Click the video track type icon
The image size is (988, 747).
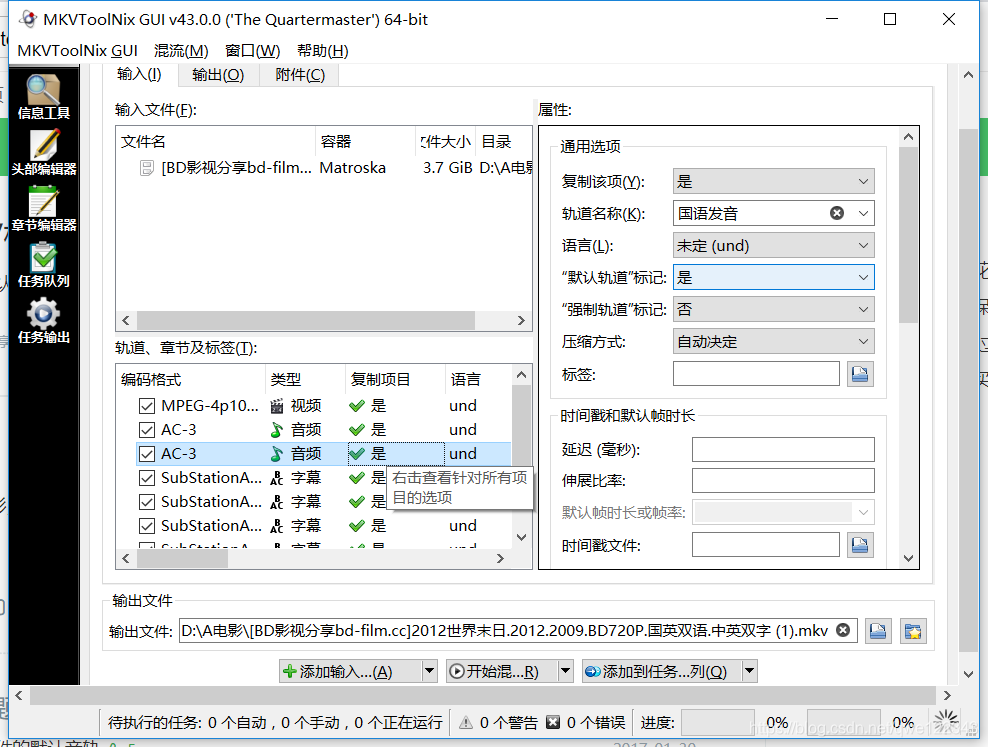[x=277, y=406]
